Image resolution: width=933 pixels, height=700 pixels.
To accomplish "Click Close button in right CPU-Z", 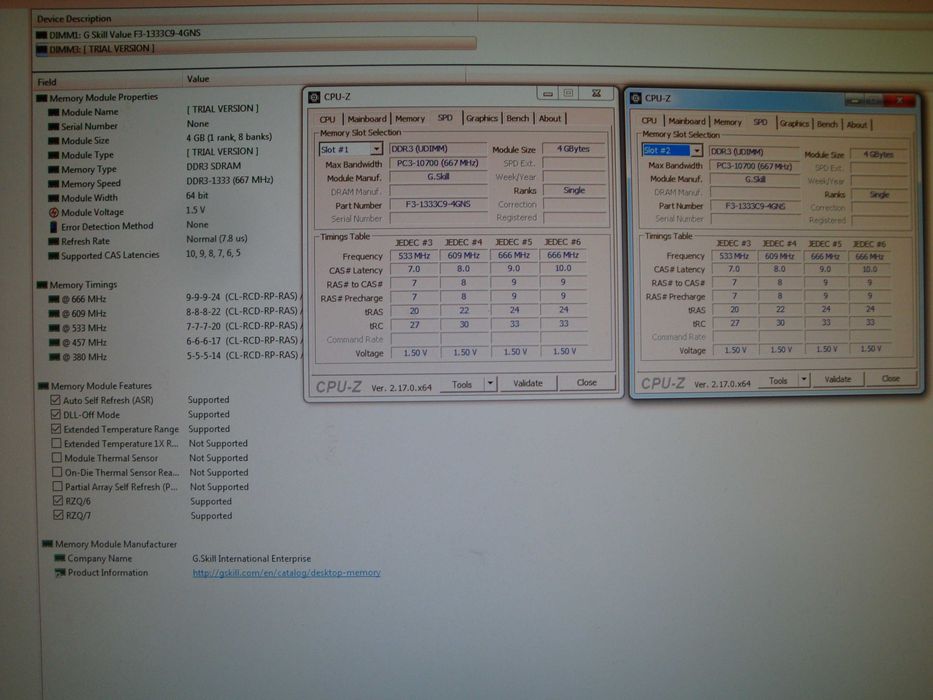I will [x=891, y=379].
